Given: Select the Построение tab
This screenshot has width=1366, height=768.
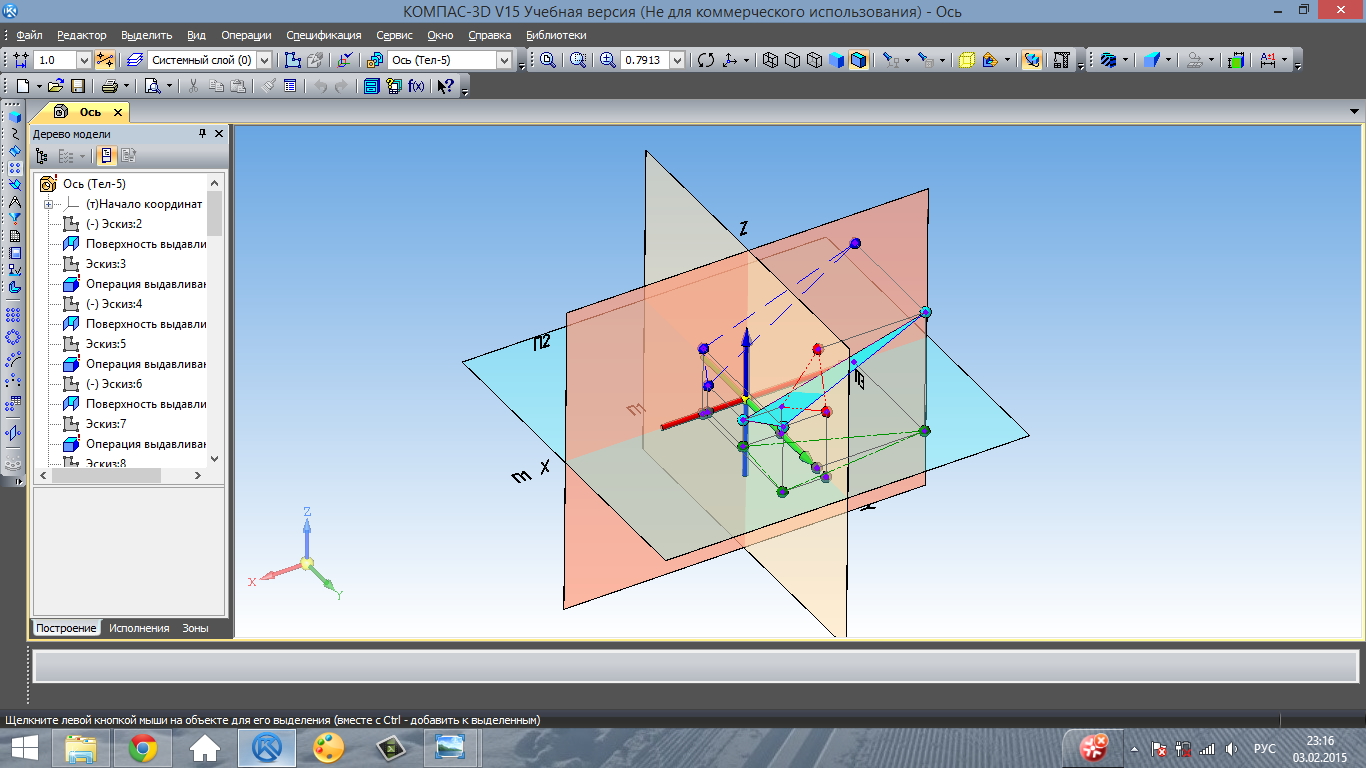Looking at the screenshot, I should (x=66, y=628).
